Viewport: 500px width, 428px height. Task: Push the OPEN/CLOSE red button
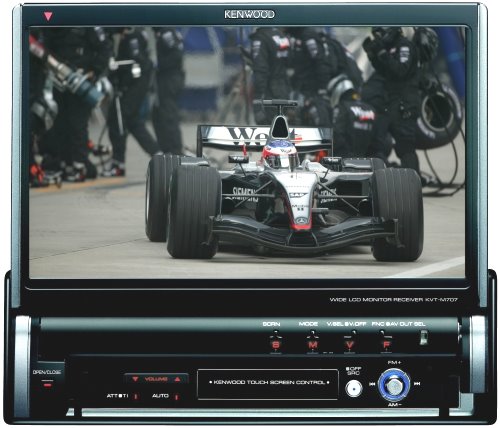(x=47, y=385)
